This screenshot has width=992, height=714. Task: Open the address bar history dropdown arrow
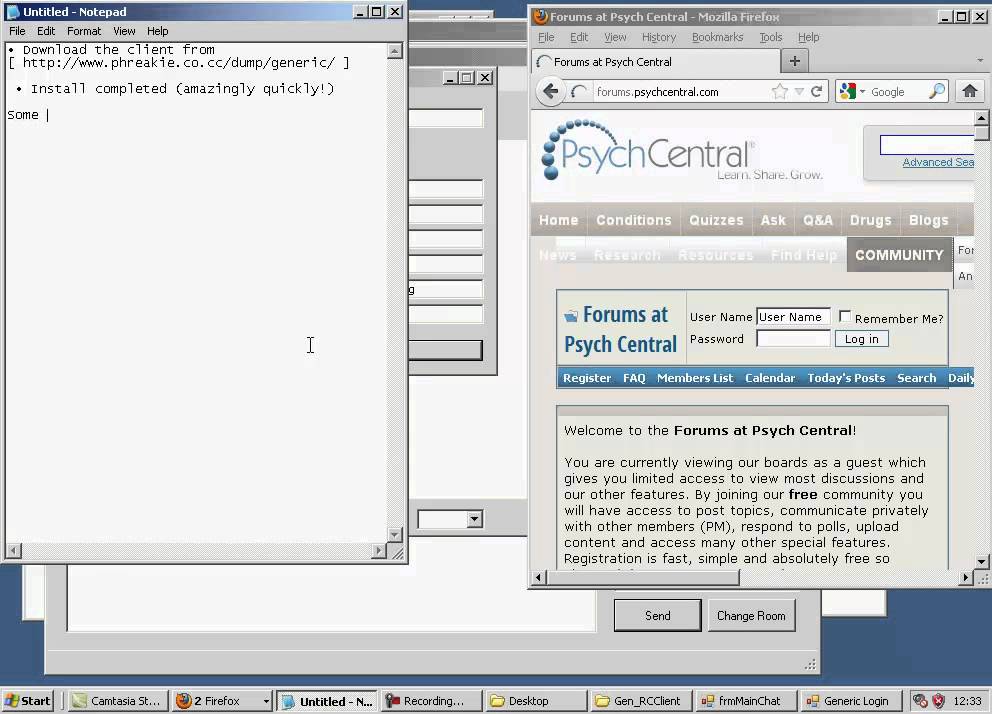click(799, 92)
